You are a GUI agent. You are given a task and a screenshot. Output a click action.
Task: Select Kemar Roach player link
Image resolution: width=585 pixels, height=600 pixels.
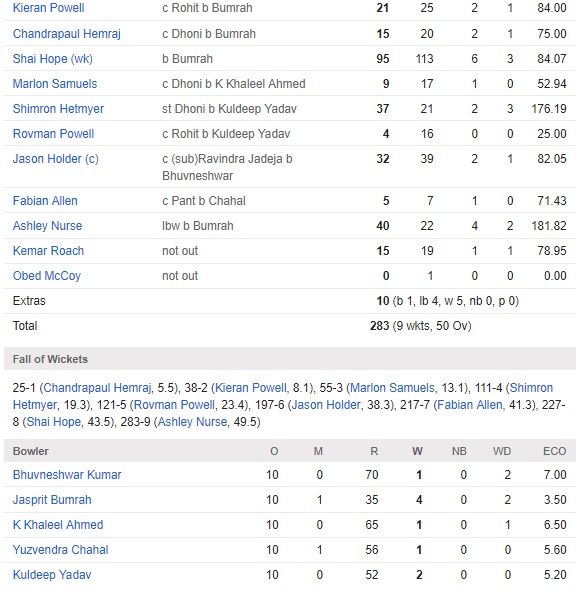click(x=48, y=251)
